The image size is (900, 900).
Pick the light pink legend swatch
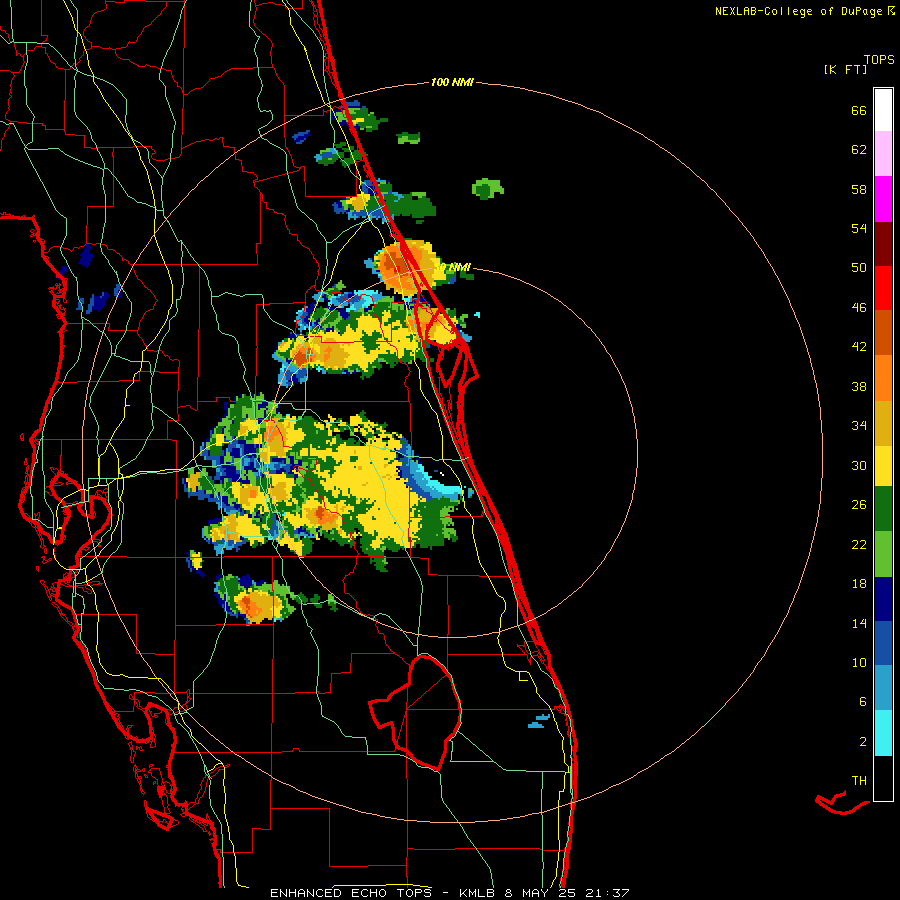pos(883,153)
